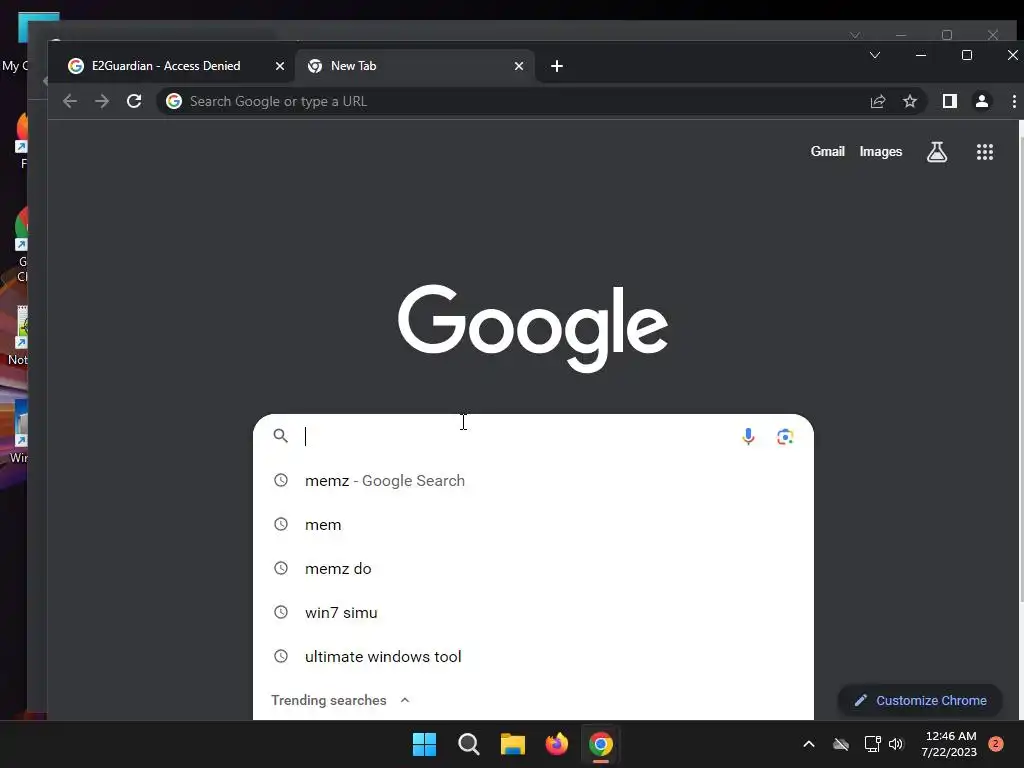Select 'ultimate windows tool' suggestion
This screenshot has width=1024, height=768.
point(533,656)
